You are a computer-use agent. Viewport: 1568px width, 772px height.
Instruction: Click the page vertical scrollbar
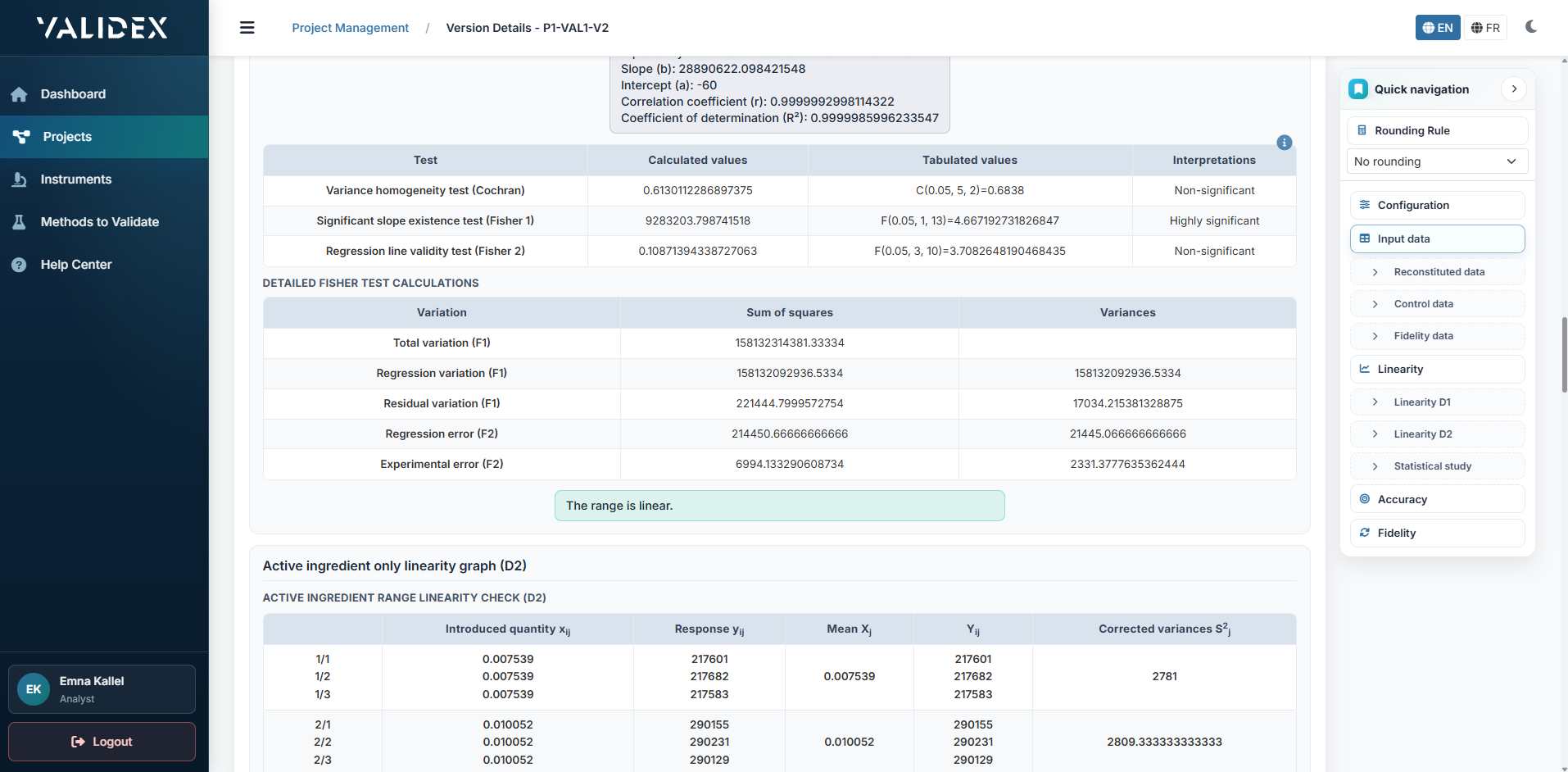(1564, 355)
